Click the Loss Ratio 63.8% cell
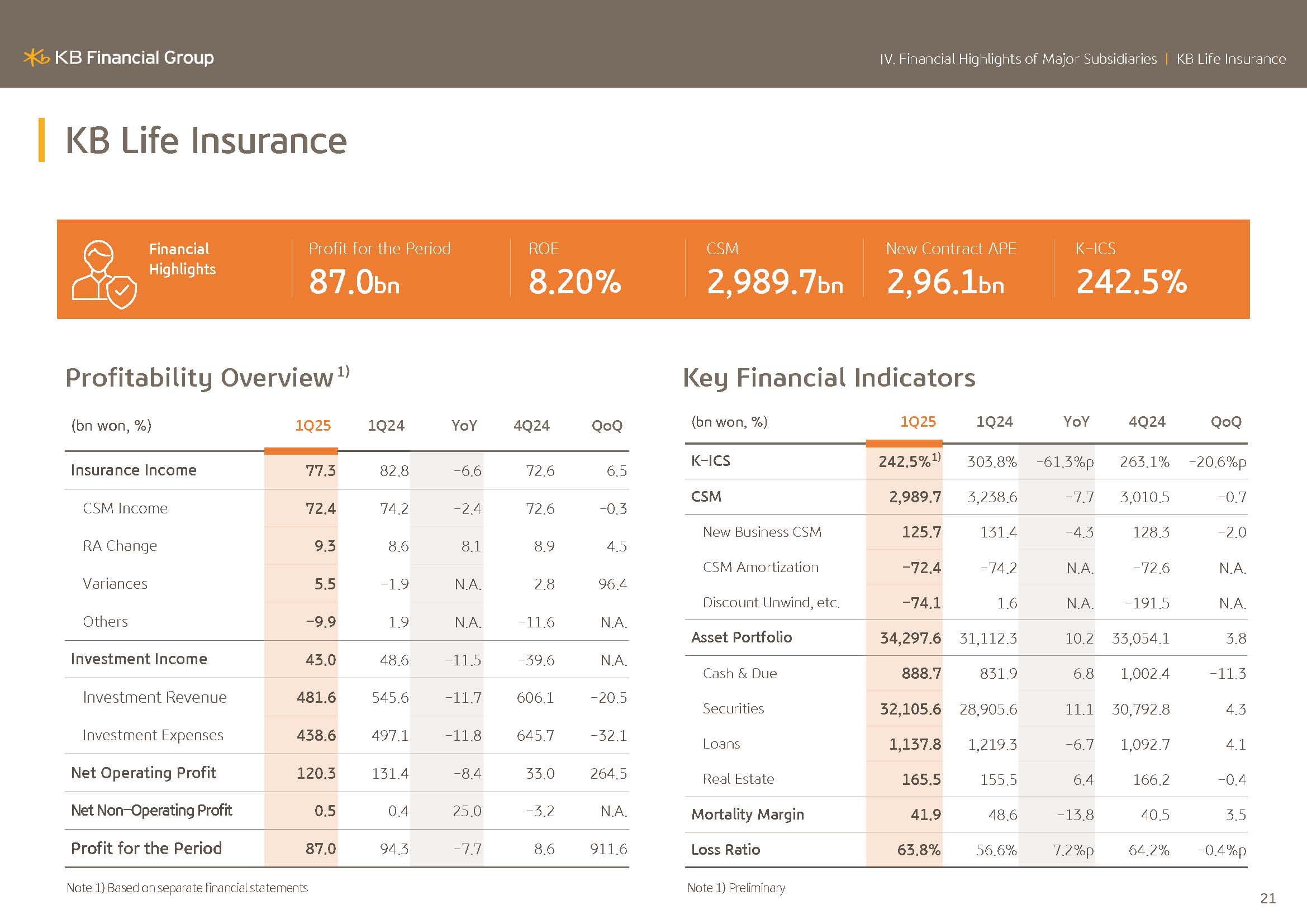 (x=918, y=850)
